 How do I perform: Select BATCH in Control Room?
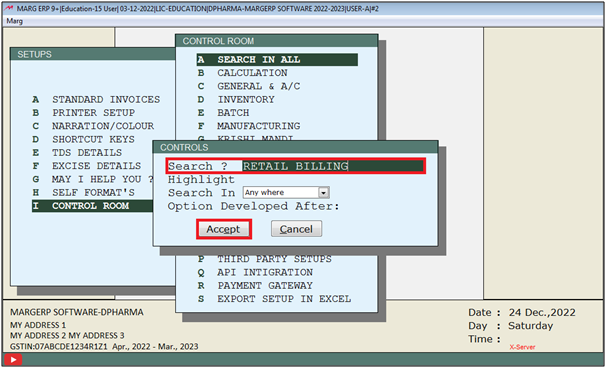[x=233, y=113]
